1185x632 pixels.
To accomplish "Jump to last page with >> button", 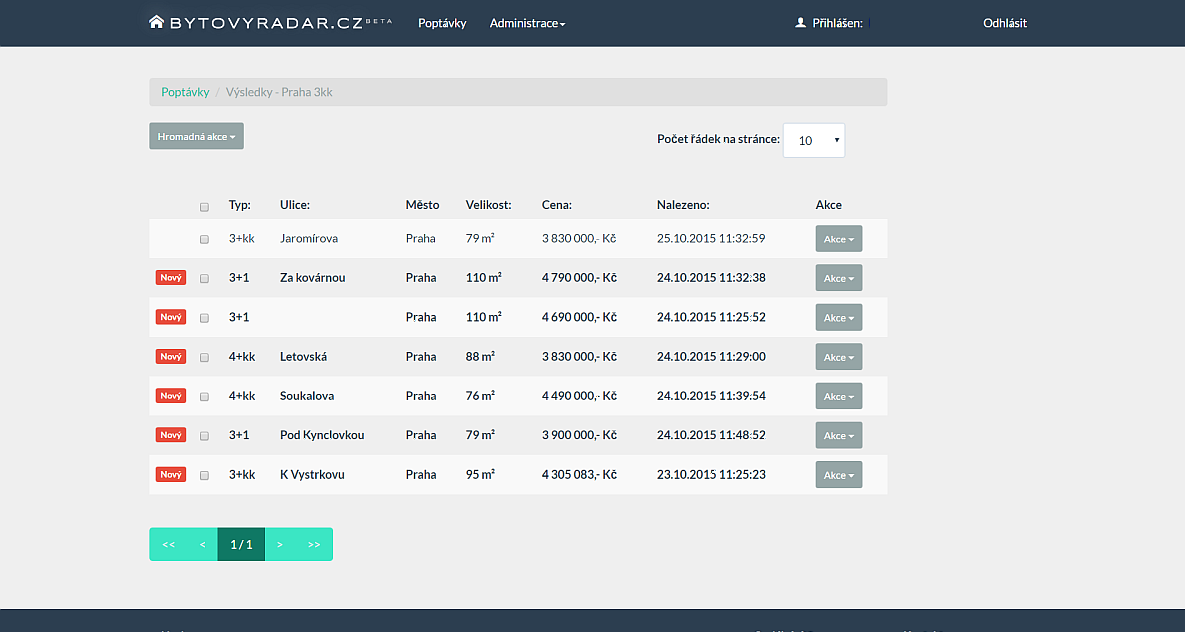I will (x=314, y=545).
